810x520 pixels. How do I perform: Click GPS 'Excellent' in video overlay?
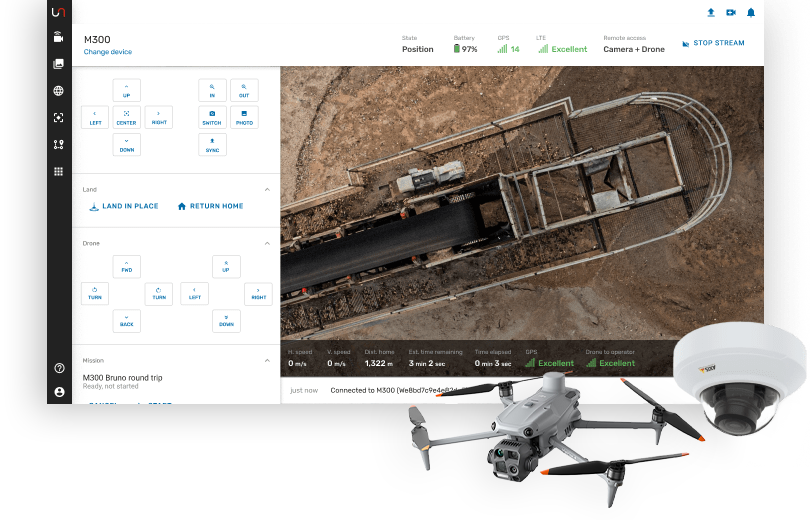click(550, 364)
